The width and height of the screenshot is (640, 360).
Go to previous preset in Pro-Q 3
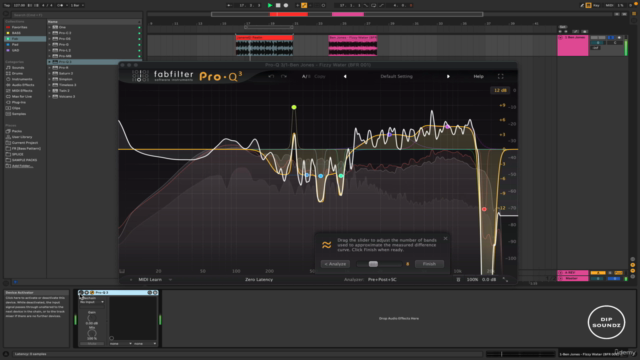click(345, 76)
